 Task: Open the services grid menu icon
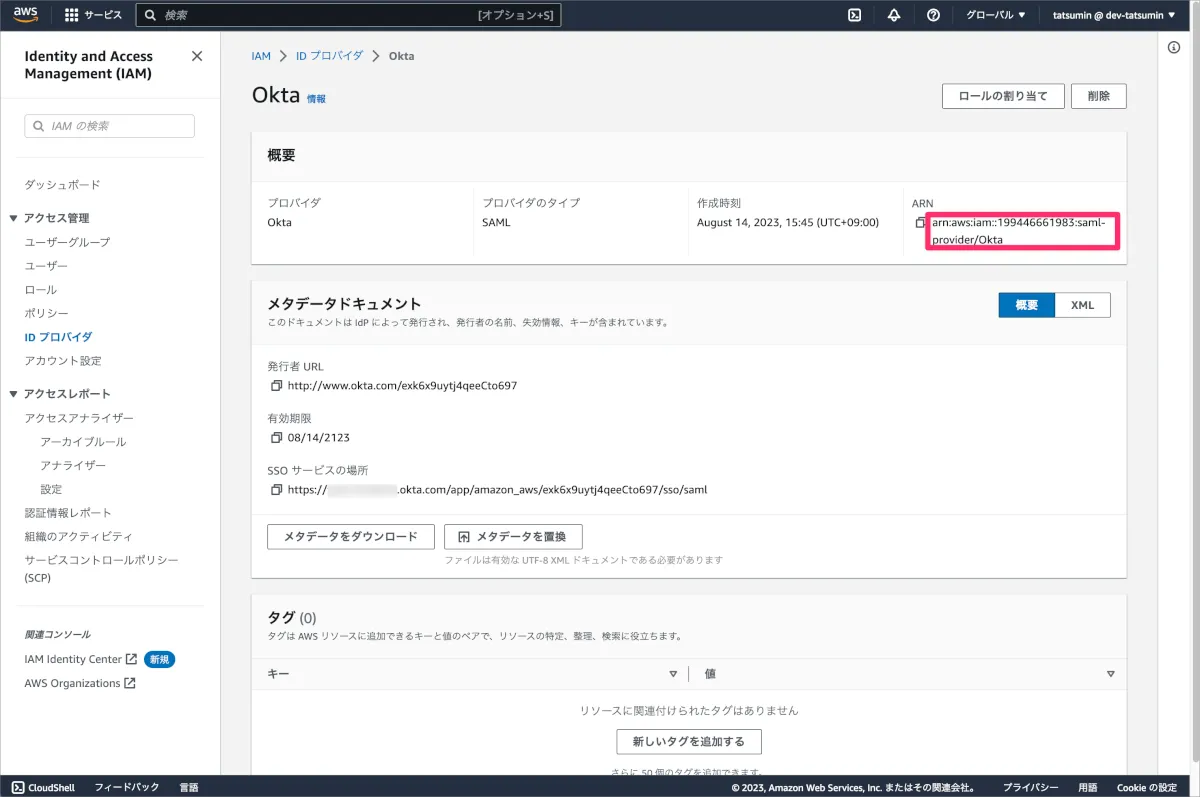[x=72, y=15]
